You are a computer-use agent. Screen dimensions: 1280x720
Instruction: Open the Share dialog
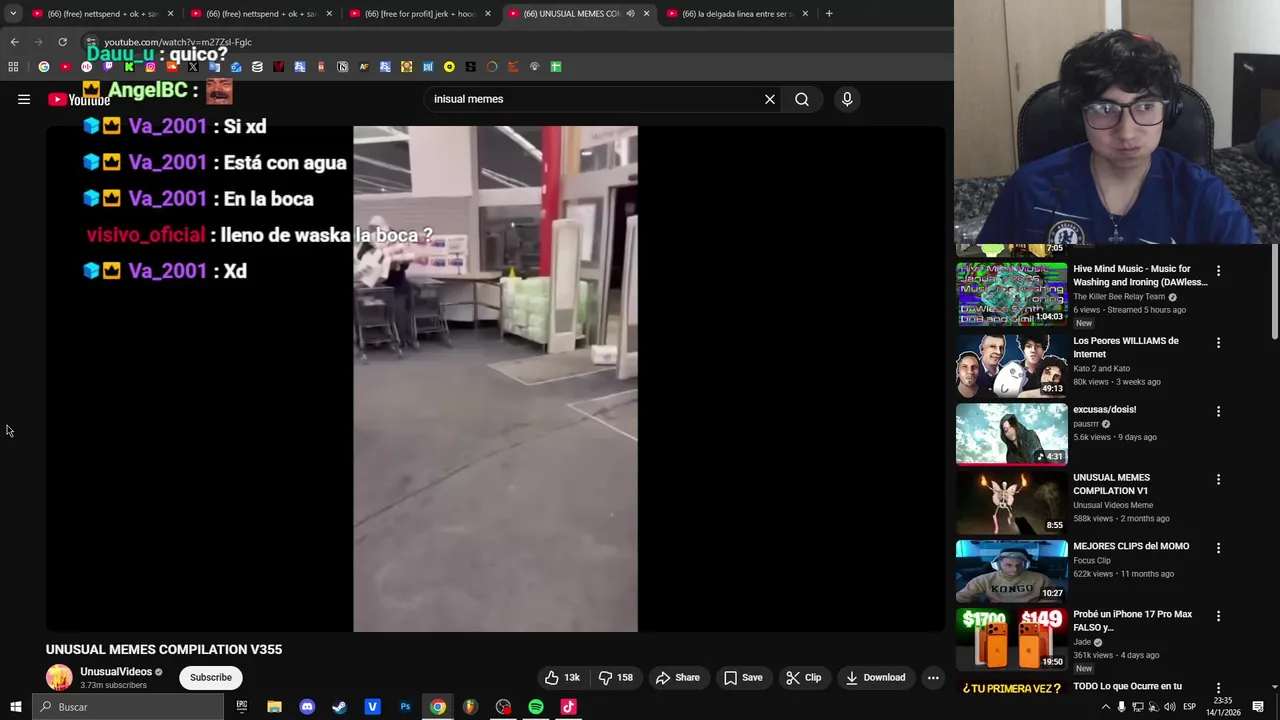coord(678,677)
